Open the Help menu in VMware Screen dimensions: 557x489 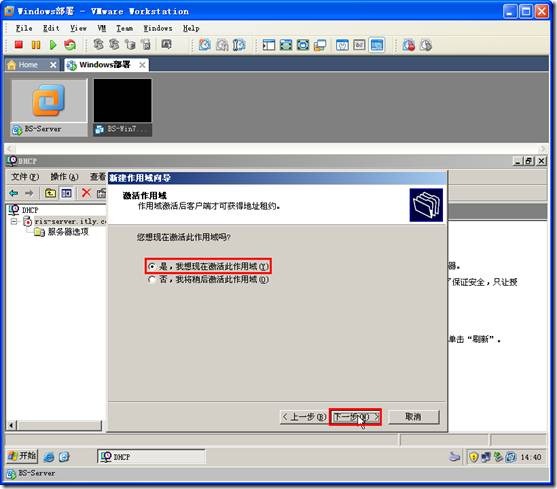(191, 28)
